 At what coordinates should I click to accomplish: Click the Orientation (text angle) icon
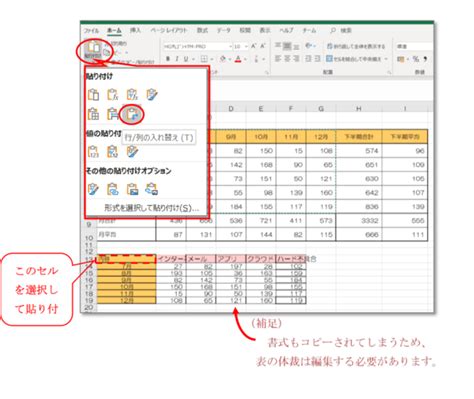[x=308, y=46]
